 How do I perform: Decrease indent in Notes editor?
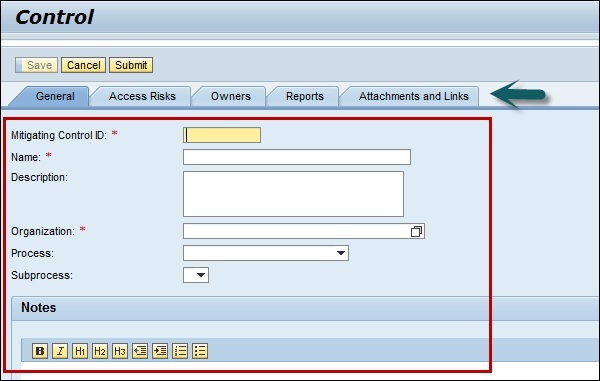point(140,351)
